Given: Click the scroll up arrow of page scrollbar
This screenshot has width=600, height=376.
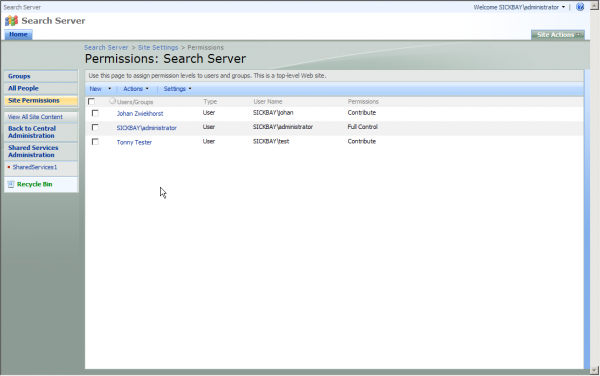Looking at the screenshot, I should [x=595, y=5].
